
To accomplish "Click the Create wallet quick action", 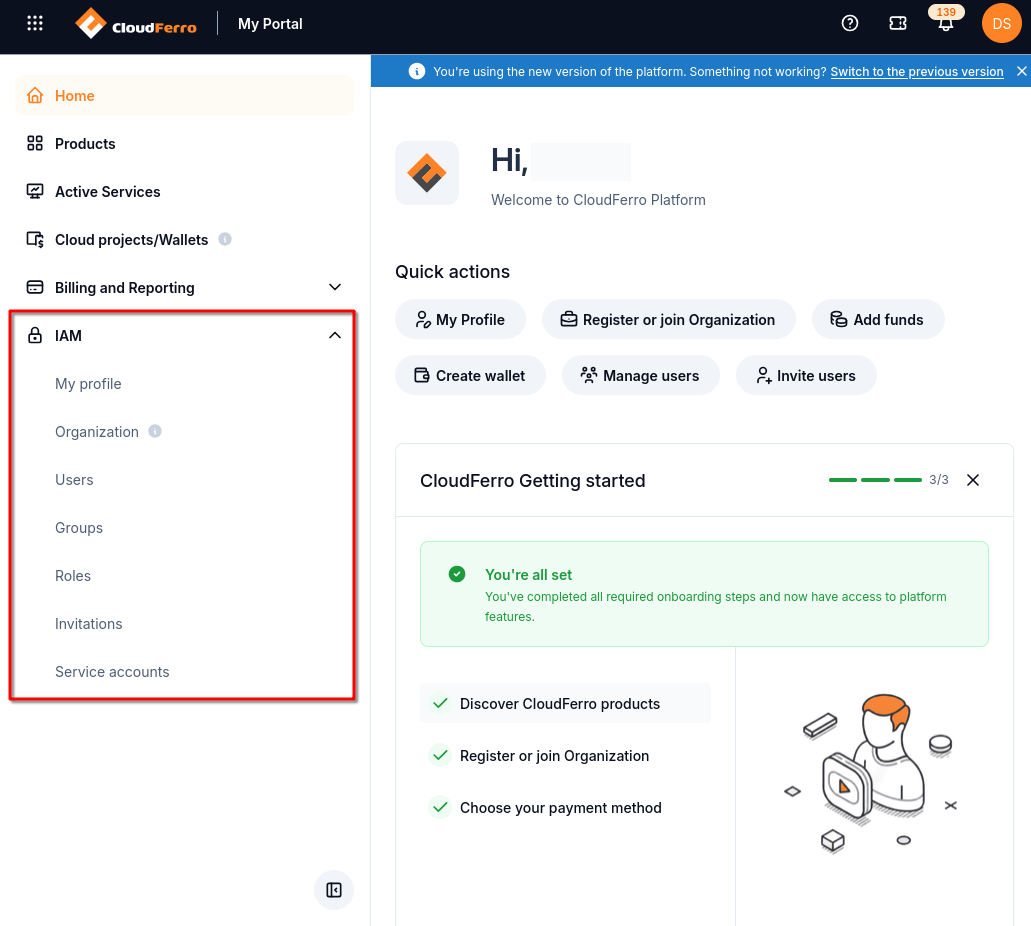I will (x=470, y=376).
